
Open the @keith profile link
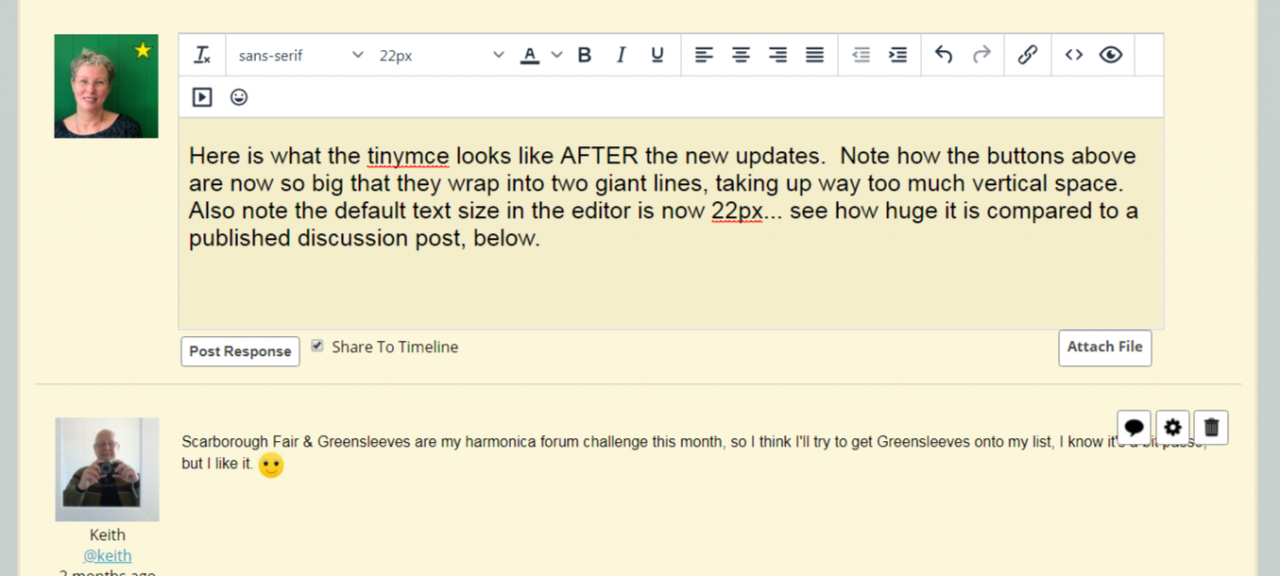[107, 556]
